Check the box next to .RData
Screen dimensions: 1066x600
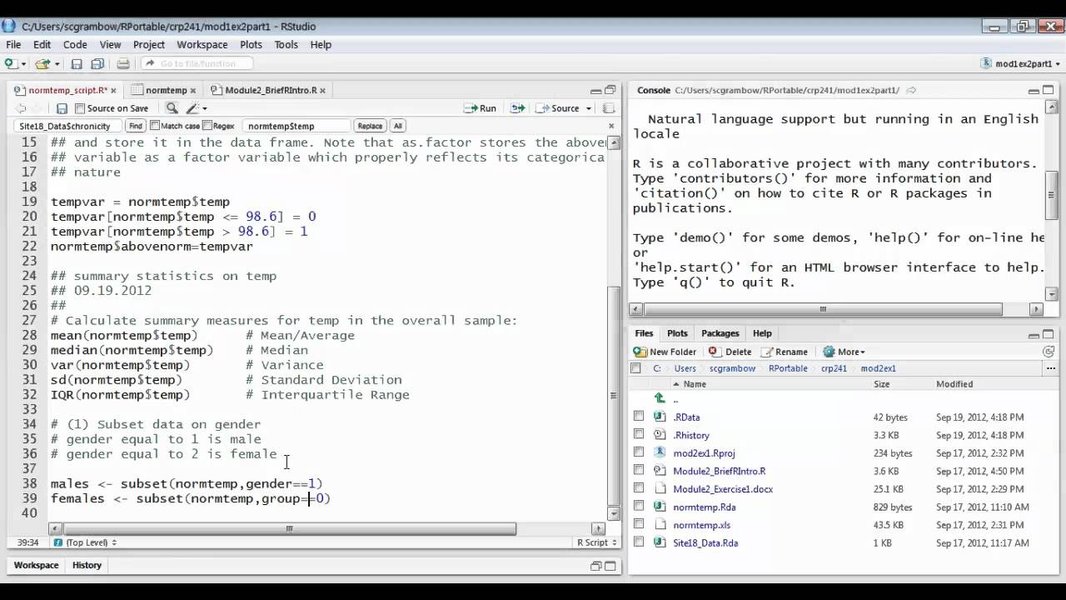pos(638,416)
